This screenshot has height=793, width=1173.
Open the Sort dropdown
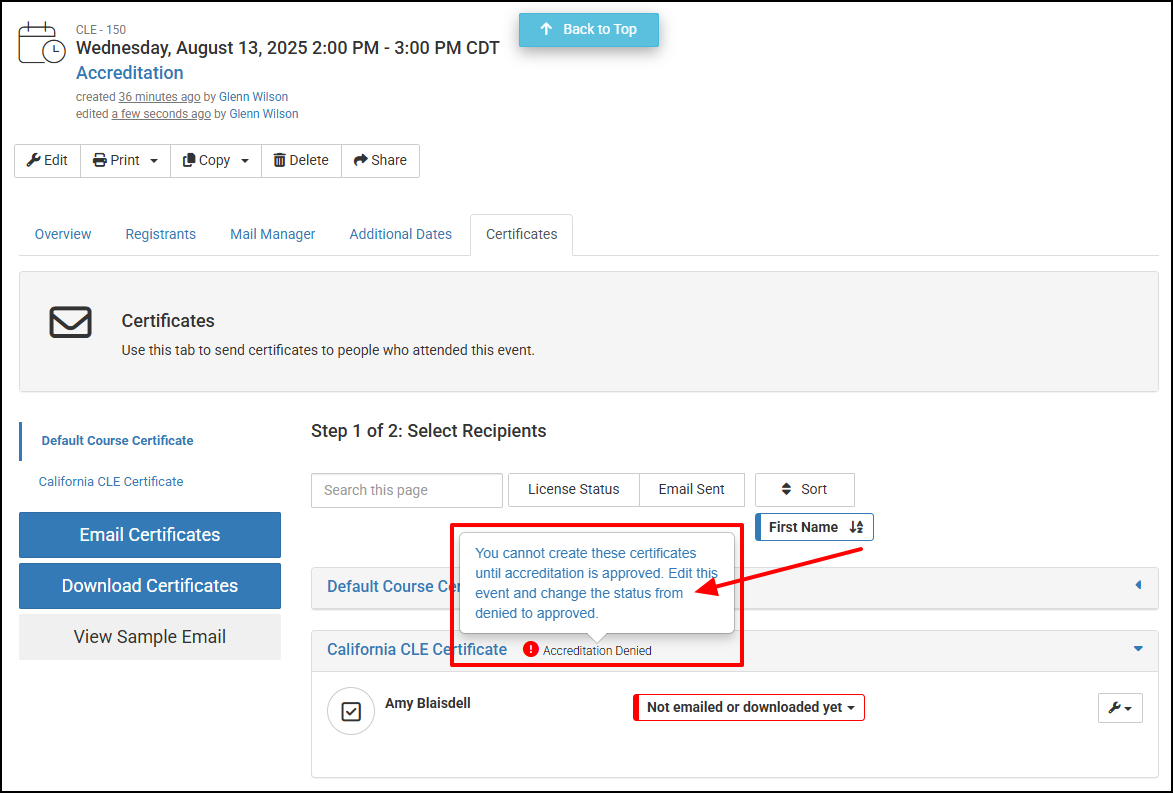pyautogui.click(x=804, y=489)
